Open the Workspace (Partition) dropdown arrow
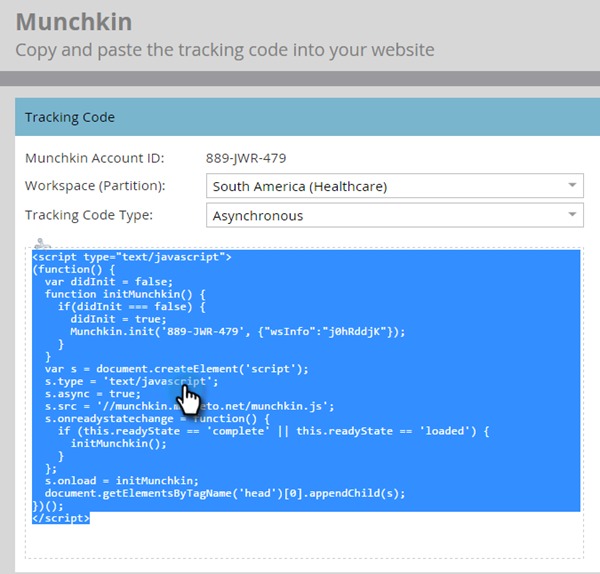Image resolution: width=600 pixels, height=574 pixels. 572,186
